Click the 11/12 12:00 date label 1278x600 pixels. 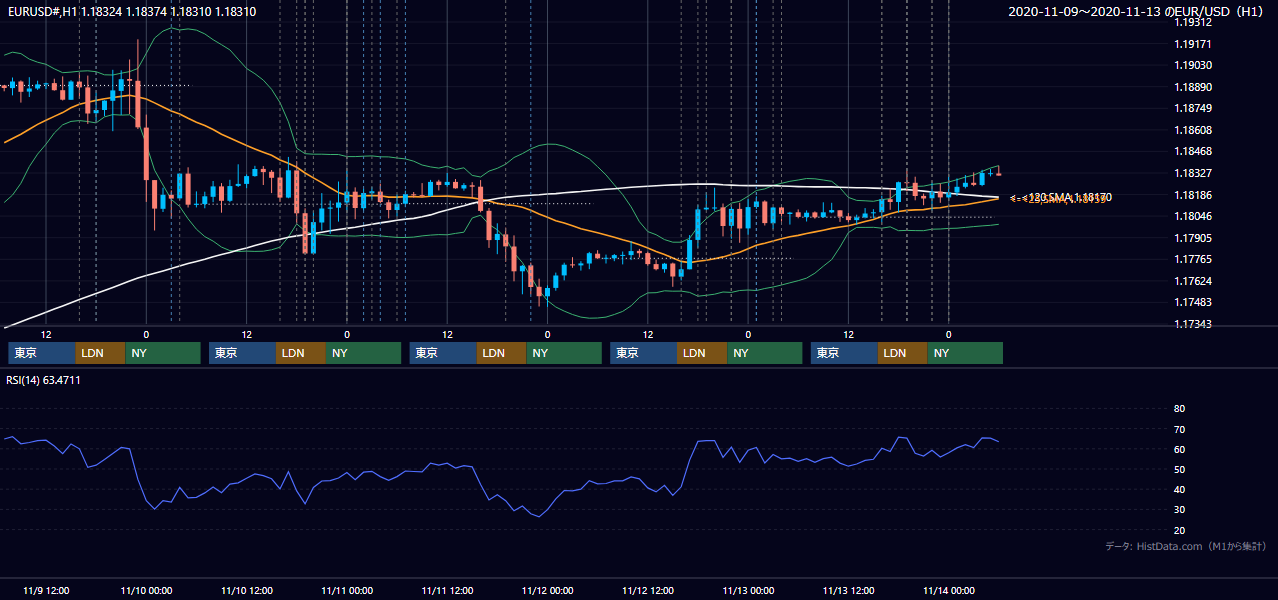pyautogui.click(x=648, y=590)
